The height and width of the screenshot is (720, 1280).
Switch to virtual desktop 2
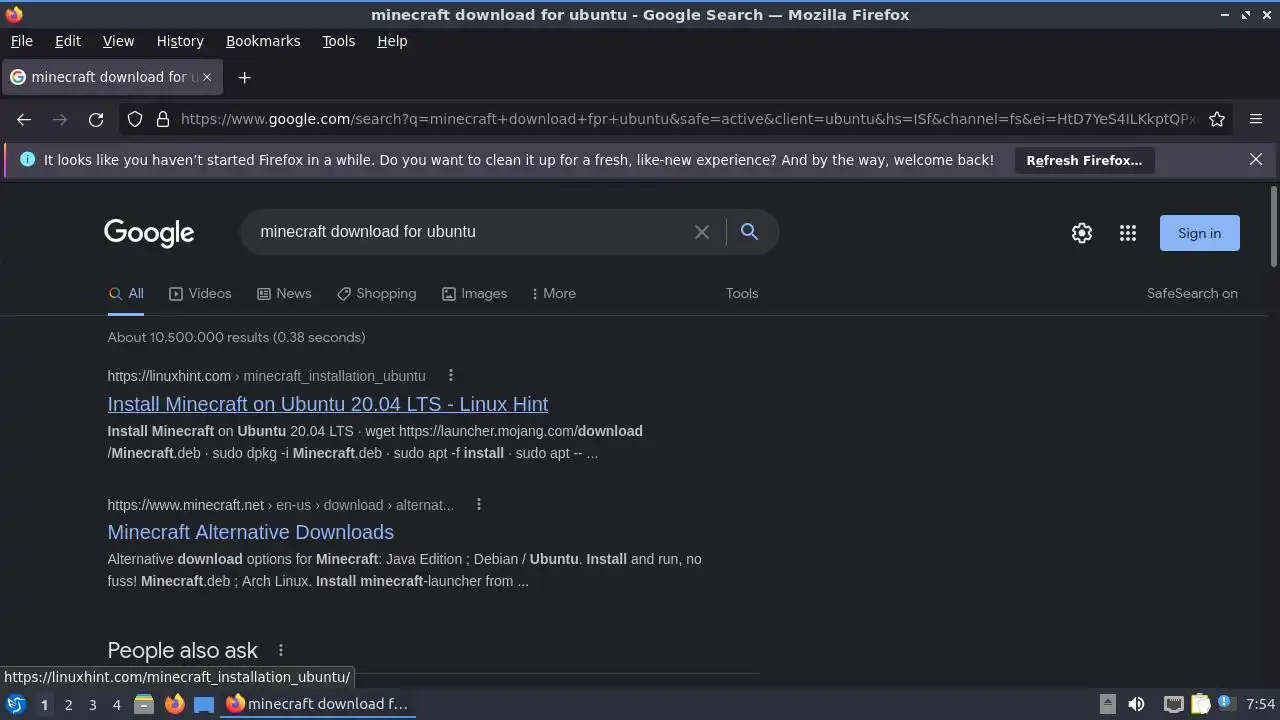(68, 704)
